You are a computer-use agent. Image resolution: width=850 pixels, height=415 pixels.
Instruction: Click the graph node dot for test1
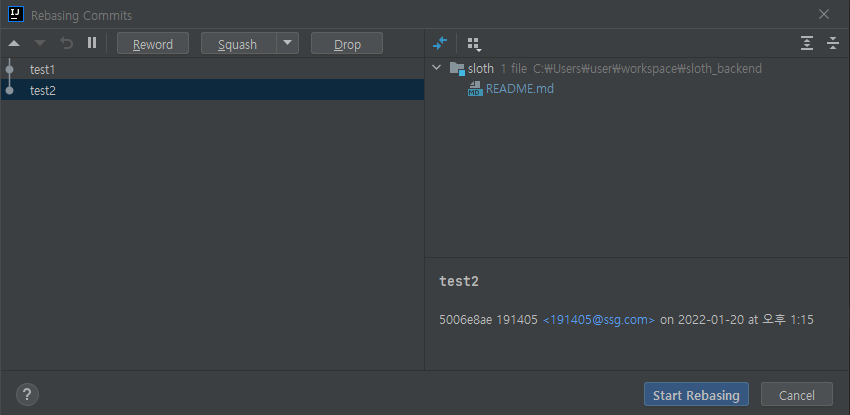tap(10, 69)
